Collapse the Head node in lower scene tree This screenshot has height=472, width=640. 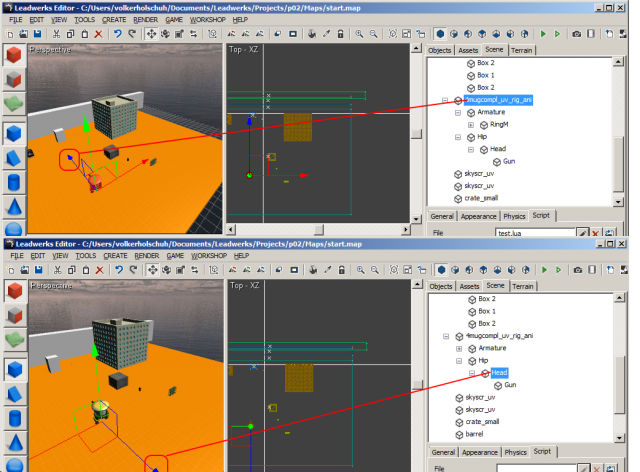click(471, 373)
